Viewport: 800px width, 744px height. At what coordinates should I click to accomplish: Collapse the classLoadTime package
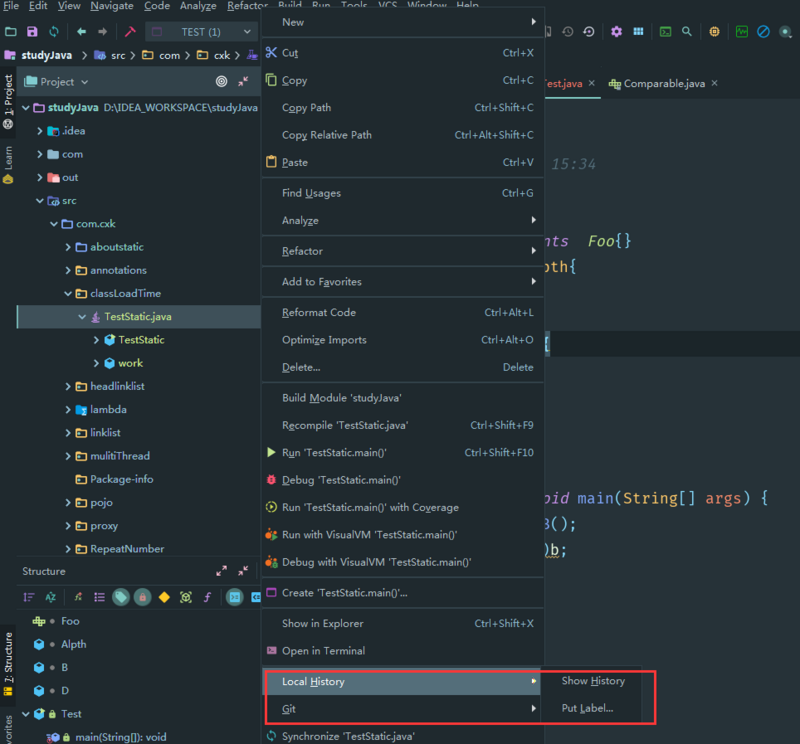tap(68, 293)
